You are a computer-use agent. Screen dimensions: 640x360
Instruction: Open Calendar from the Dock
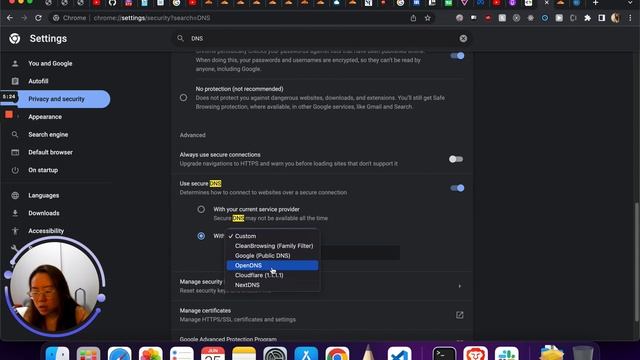click(x=213, y=353)
